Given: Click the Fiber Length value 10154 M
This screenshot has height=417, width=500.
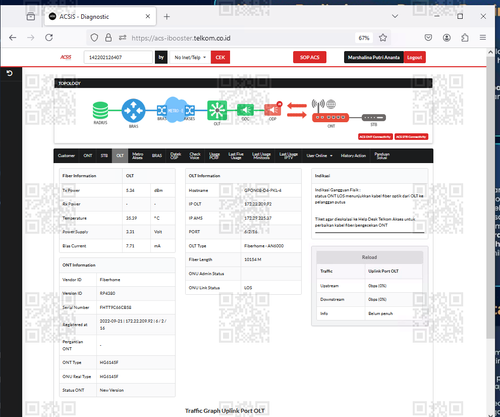Looking at the screenshot, I should tap(253, 259).
